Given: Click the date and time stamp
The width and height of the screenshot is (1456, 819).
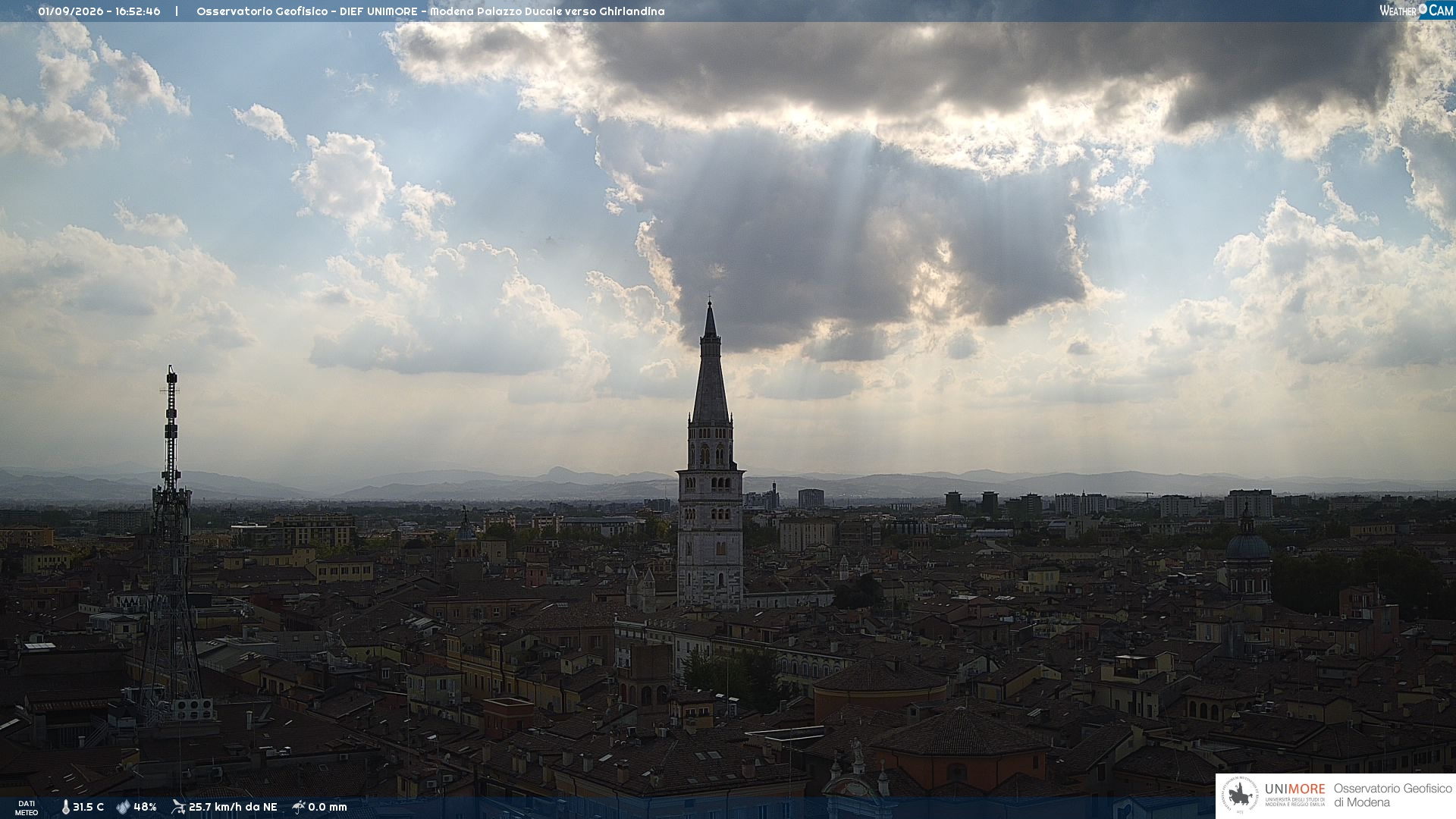Looking at the screenshot, I should pyautogui.click(x=99, y=11).
